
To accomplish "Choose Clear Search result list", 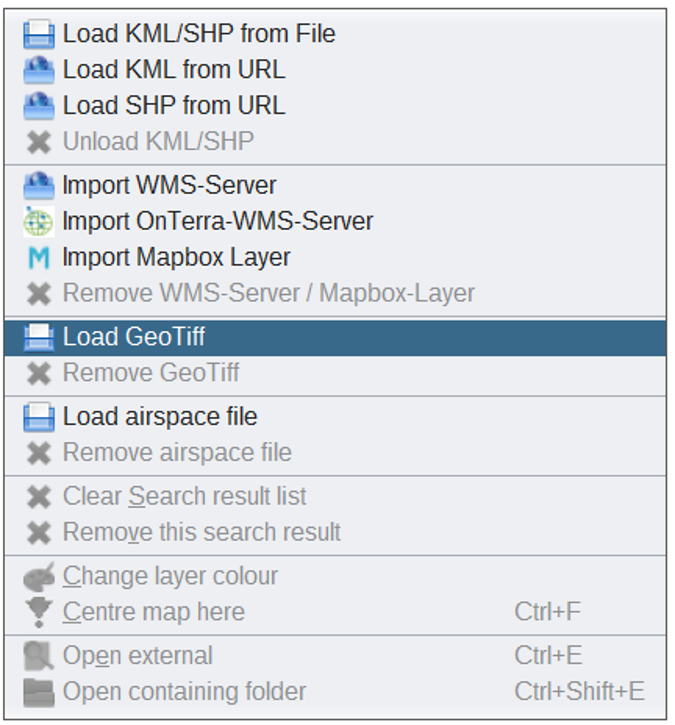I will (x=335, y=497).
